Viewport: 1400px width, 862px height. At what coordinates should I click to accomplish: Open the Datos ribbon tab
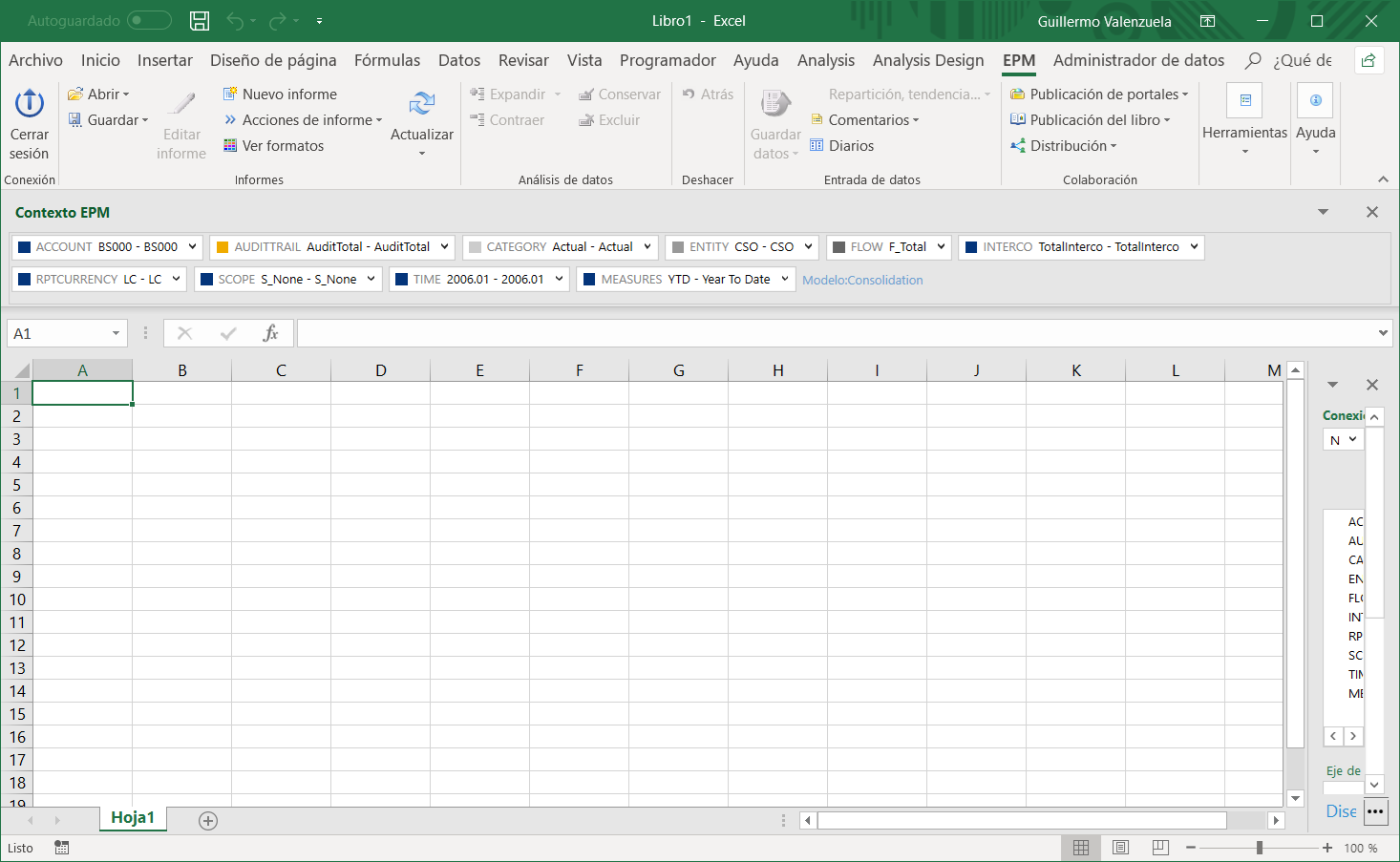458,60
